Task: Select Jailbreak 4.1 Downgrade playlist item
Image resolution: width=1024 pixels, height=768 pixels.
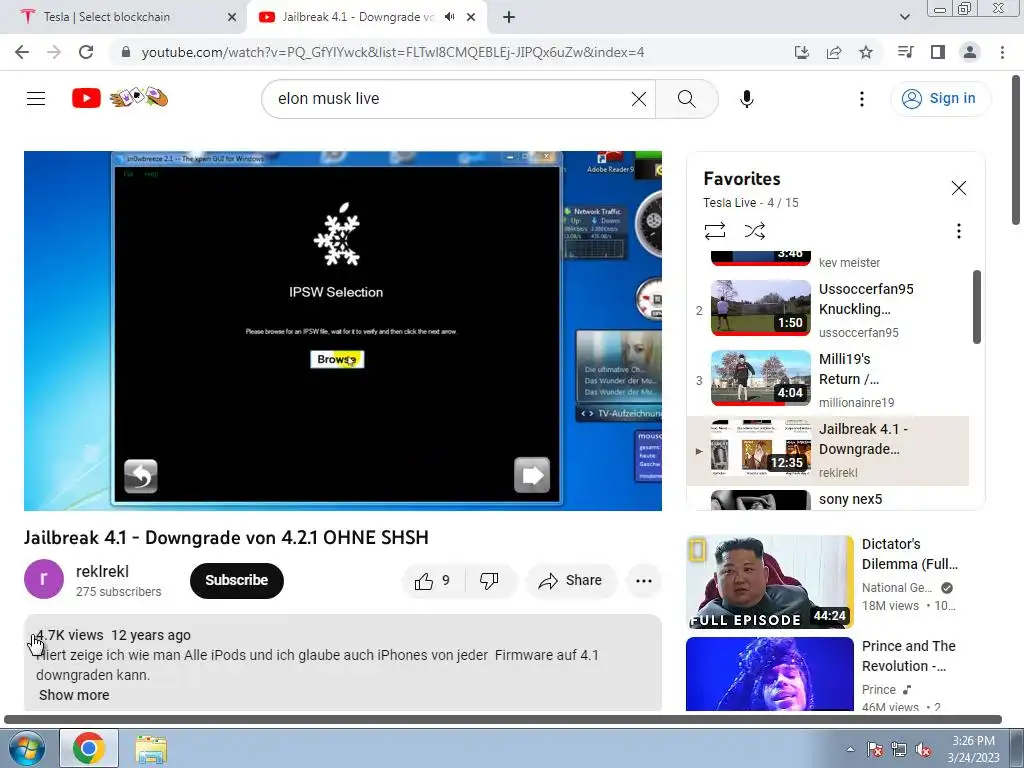Action: point(827,451)
